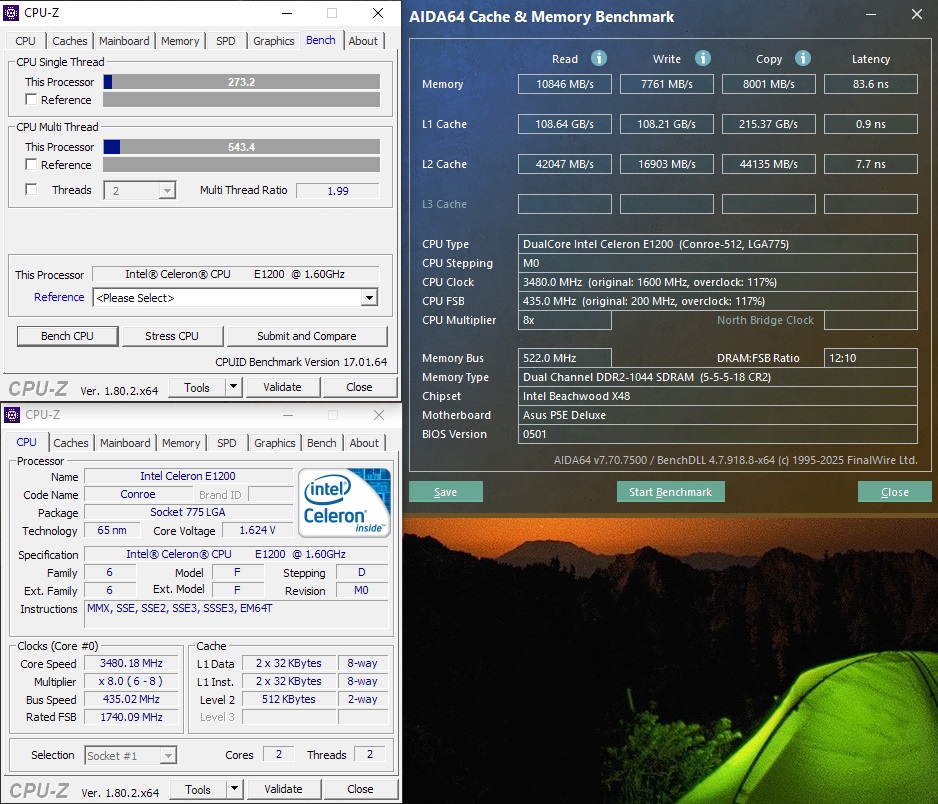Click the Bench CPU button
This screenshot has width=938, height=804.
tap(68, 336)
